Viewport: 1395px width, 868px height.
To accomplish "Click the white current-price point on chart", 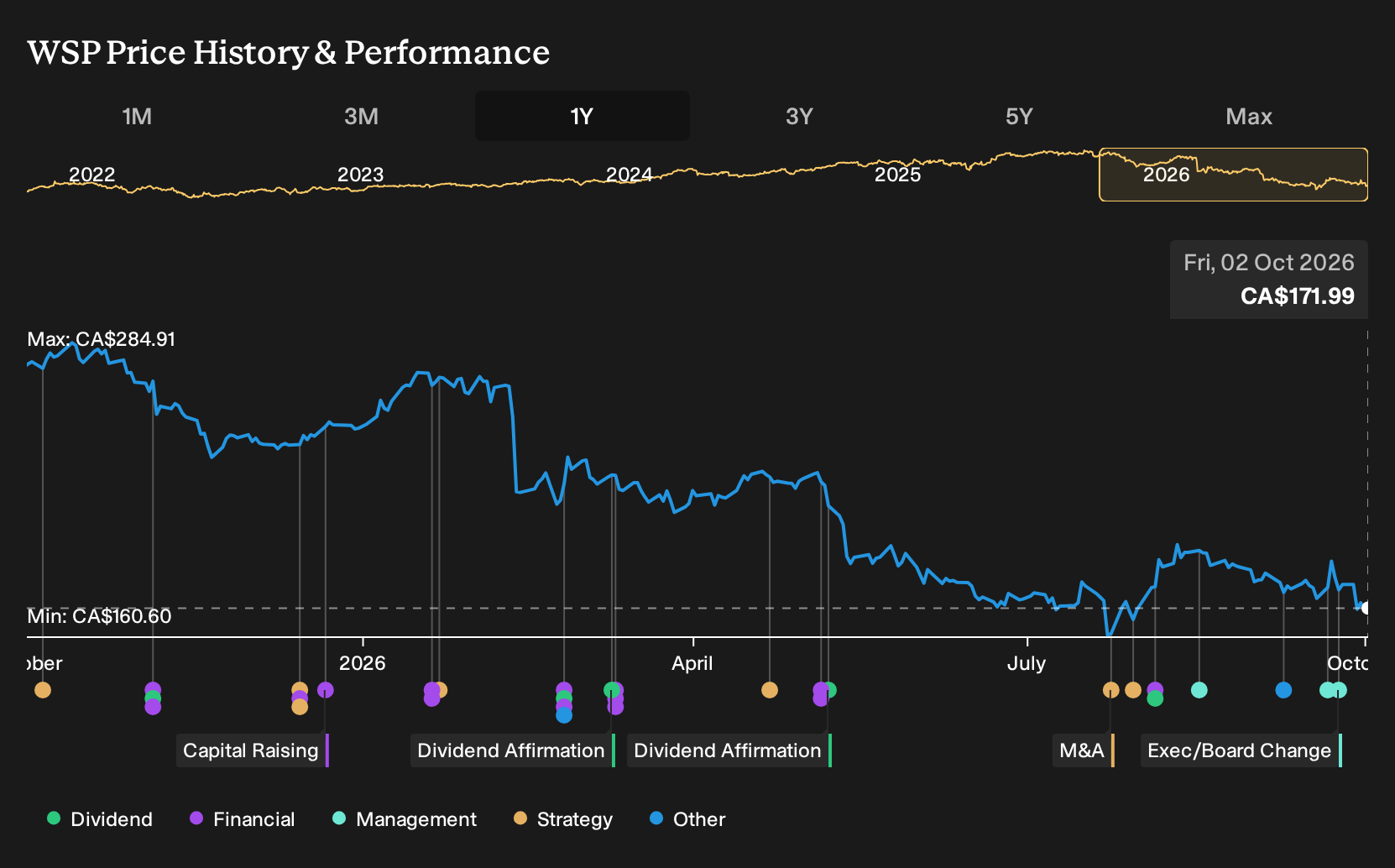I will point(1366,608).
